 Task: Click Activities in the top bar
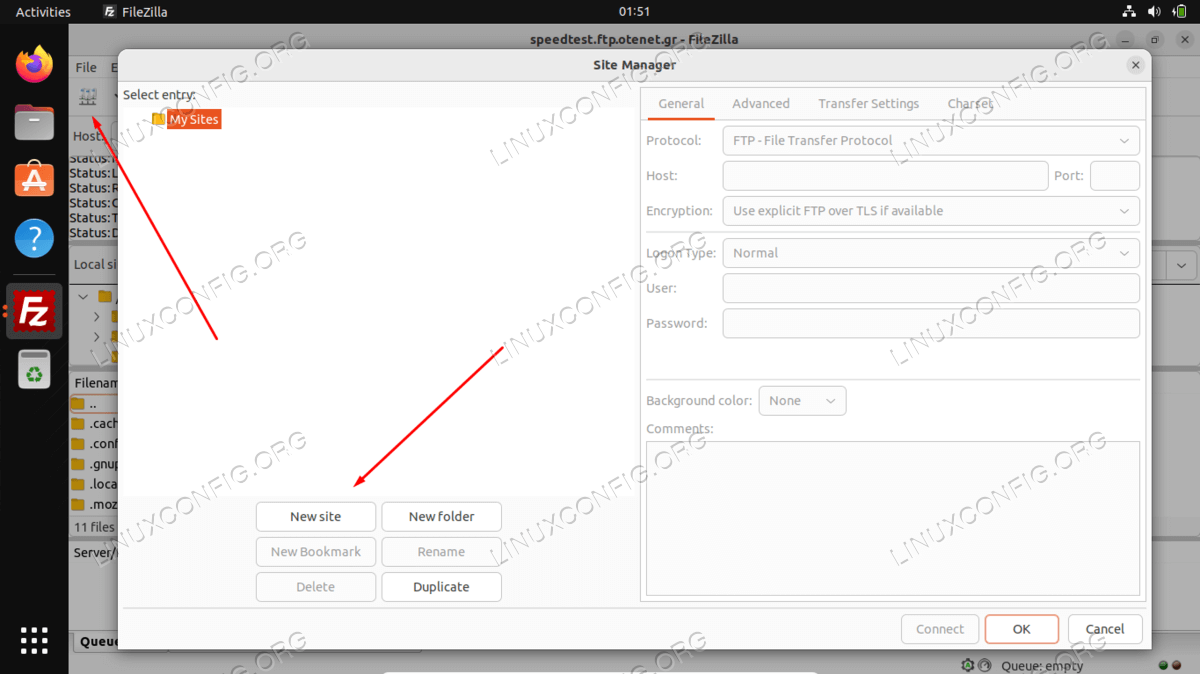pos(43,12)
